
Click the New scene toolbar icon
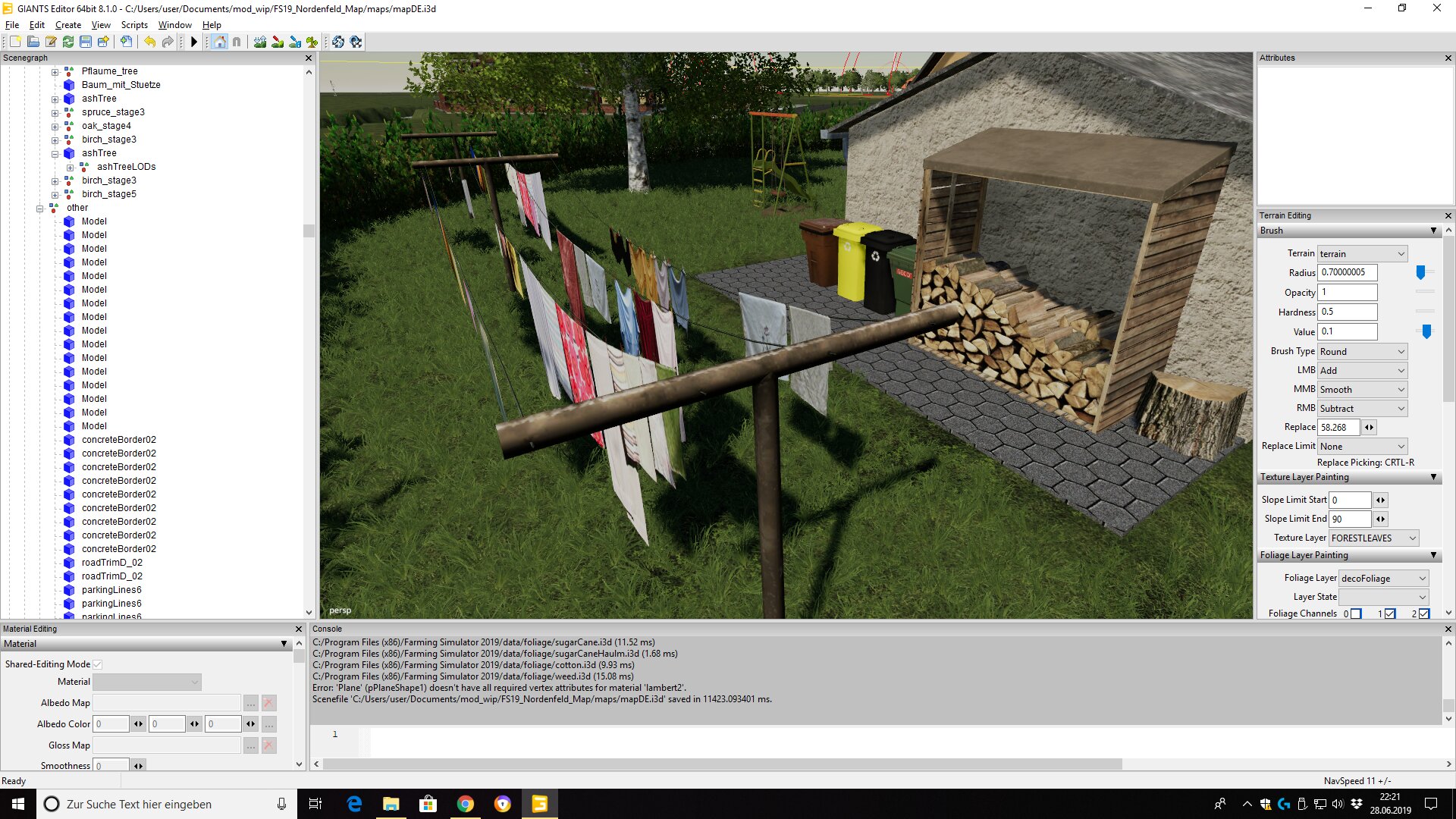[15, 42]
